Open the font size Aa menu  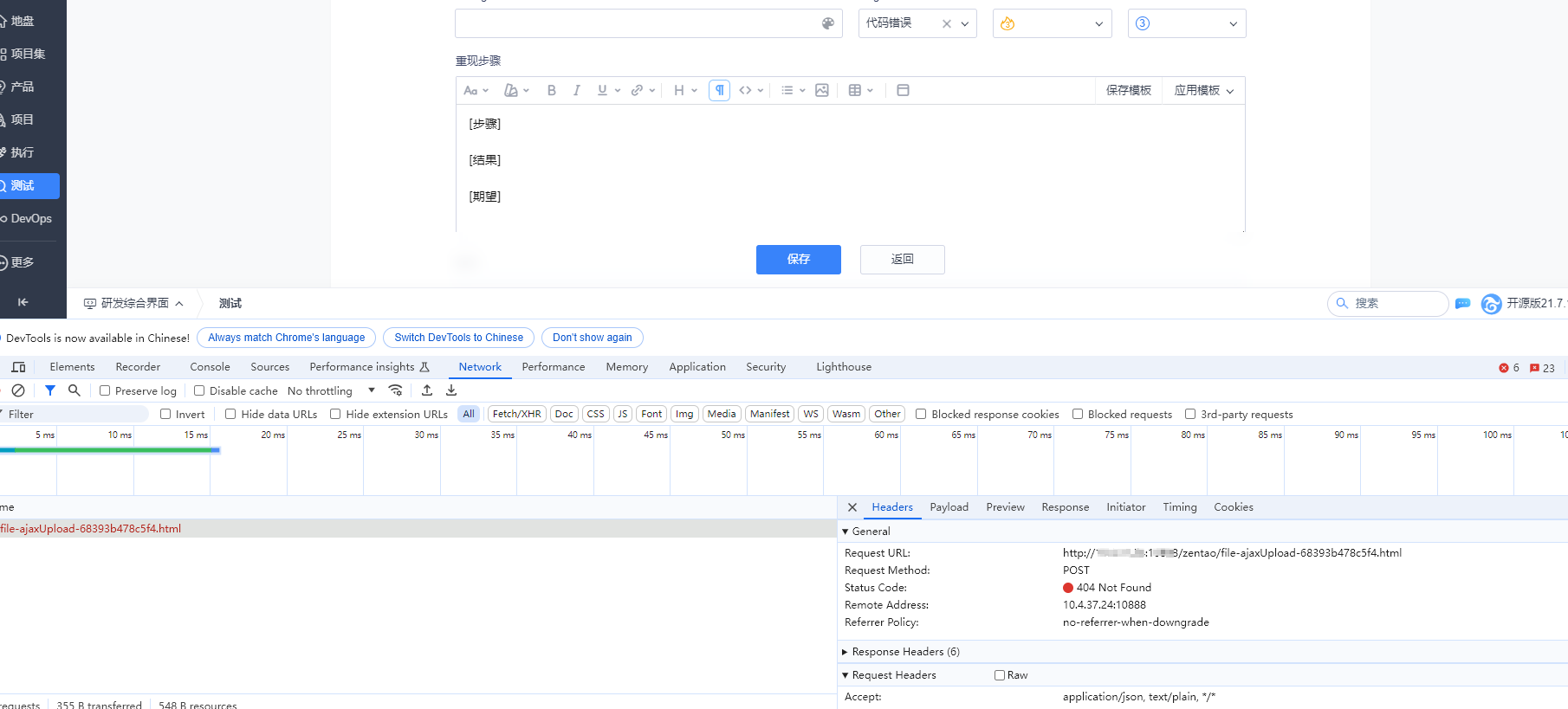[x=476, y=90]
